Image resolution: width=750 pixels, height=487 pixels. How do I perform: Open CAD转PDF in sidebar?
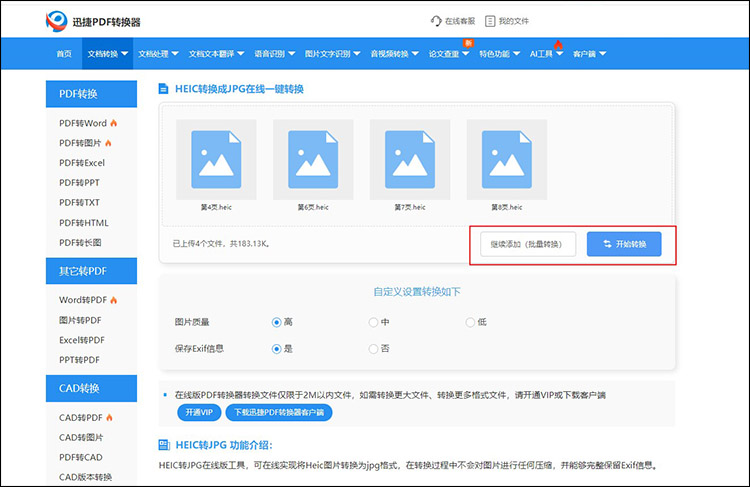coord(81,418)
